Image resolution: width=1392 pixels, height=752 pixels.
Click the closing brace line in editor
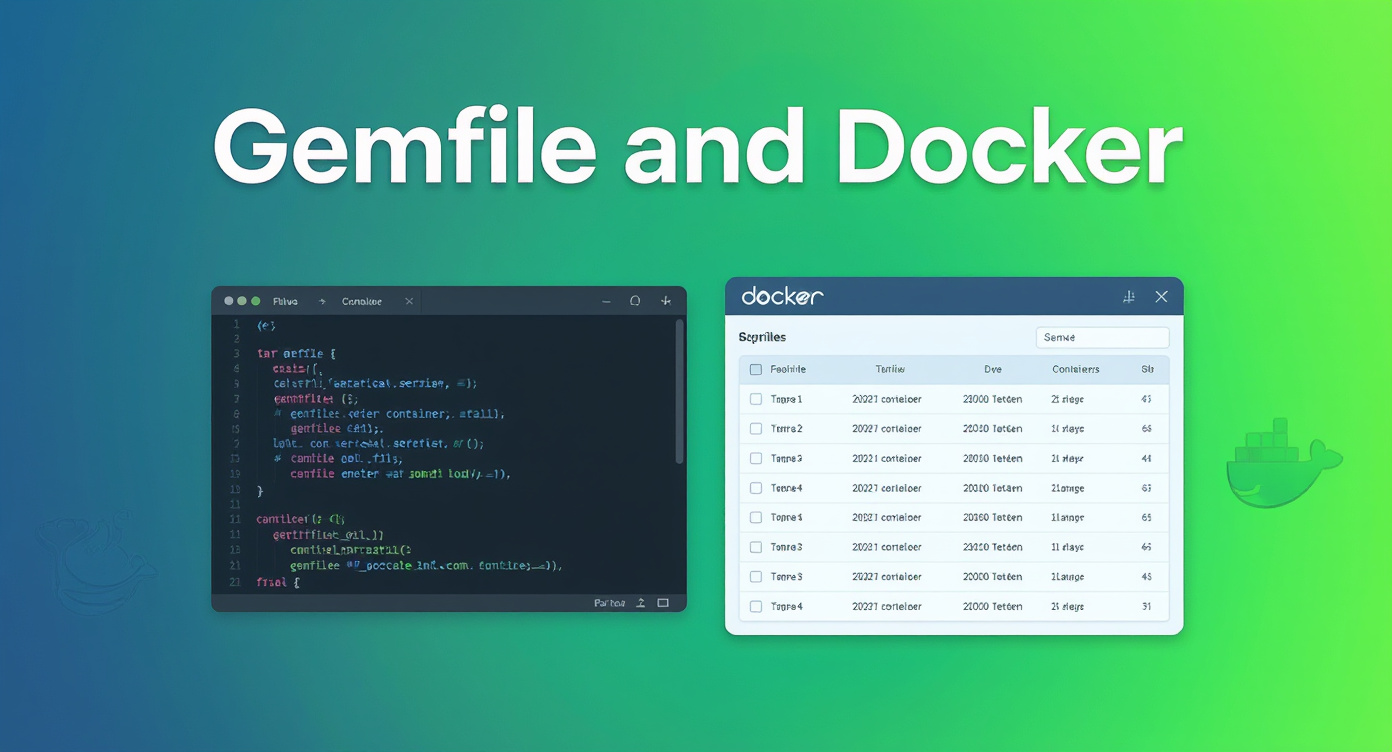(260, 491)
